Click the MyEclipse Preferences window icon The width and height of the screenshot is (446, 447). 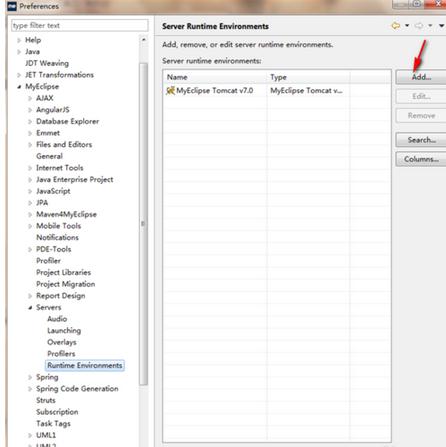click(12, 6)
